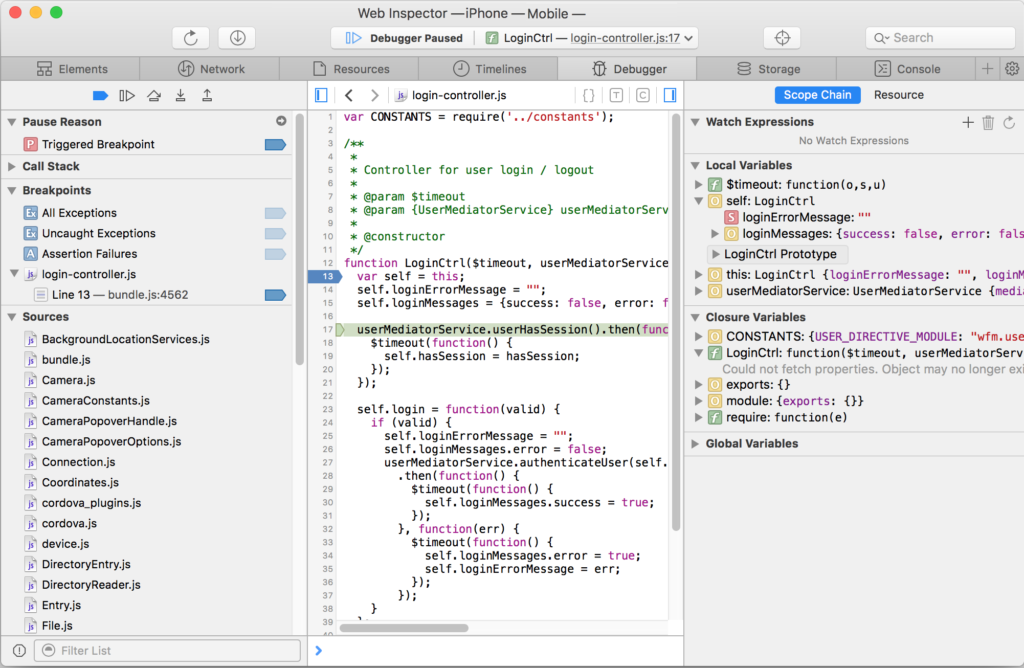The width and height of the screenshot is (1024, 668).
Task: Add a new watch expression
Action: tap(967, 122)
